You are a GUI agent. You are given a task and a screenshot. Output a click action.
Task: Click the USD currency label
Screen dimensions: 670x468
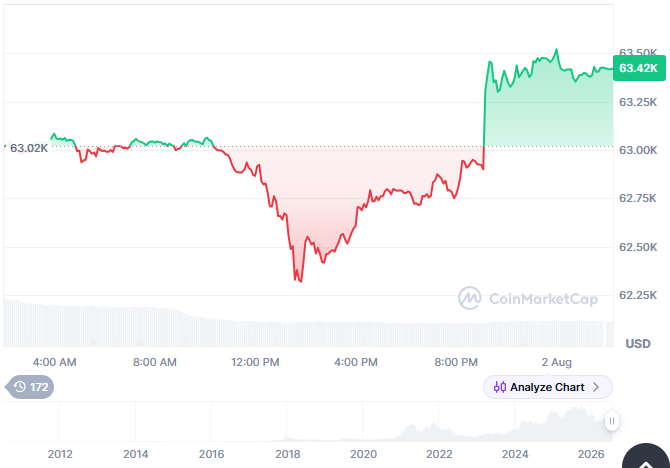pos(638,344)
